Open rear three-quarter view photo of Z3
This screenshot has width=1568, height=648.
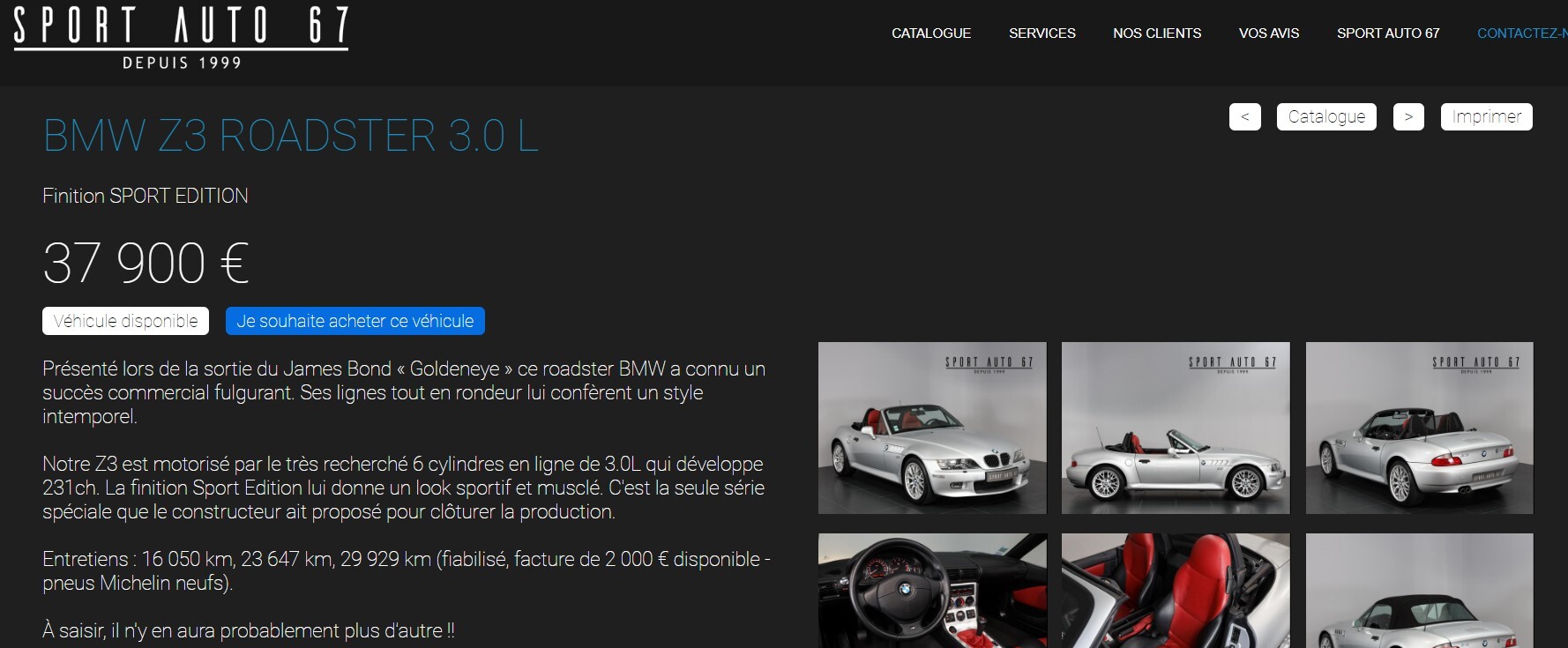[1420, 428]
